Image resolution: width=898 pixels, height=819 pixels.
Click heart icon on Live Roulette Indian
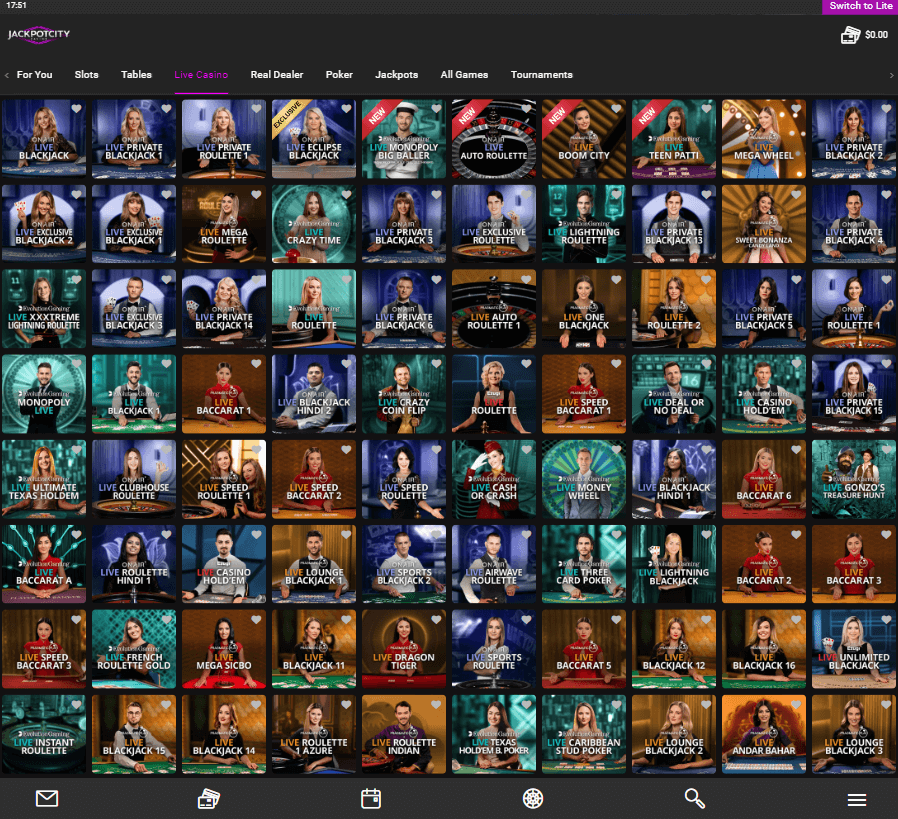point(436,705)
